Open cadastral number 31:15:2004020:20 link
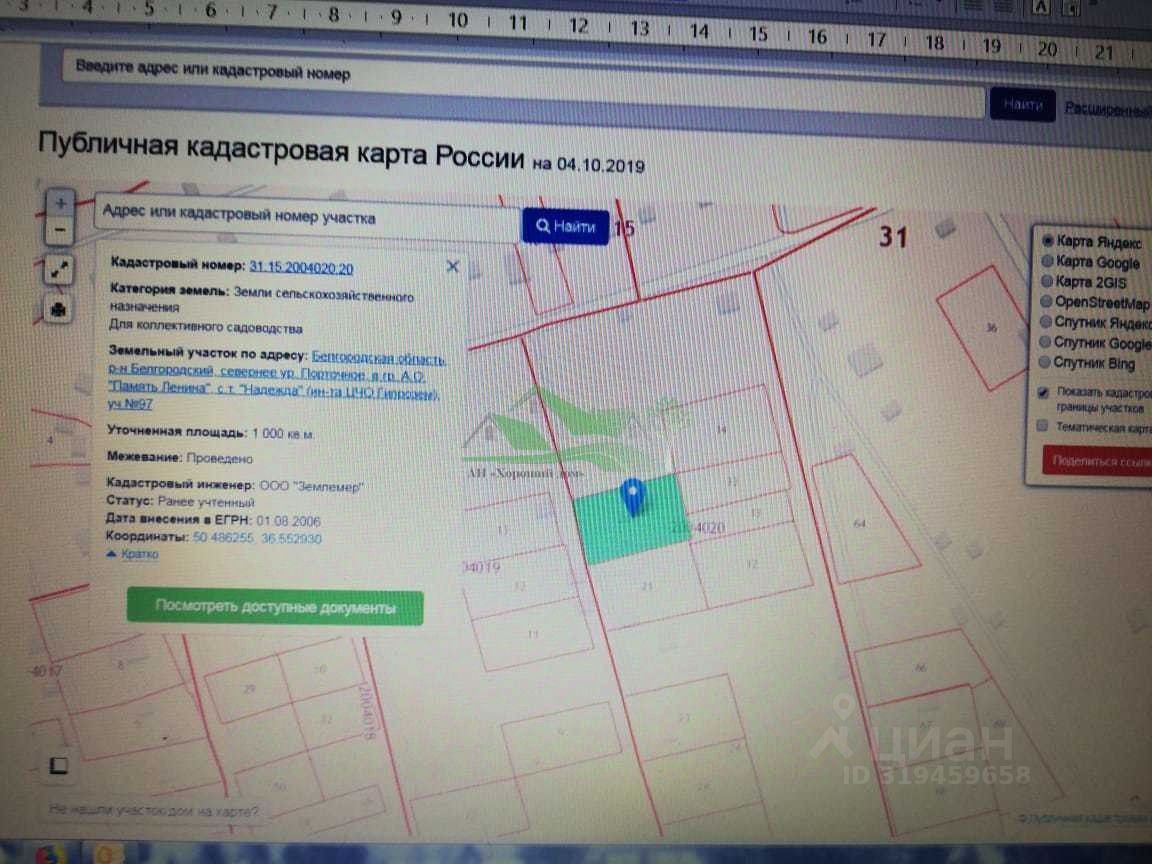Viewport: 1152px width, 864px height. point(301,267)
